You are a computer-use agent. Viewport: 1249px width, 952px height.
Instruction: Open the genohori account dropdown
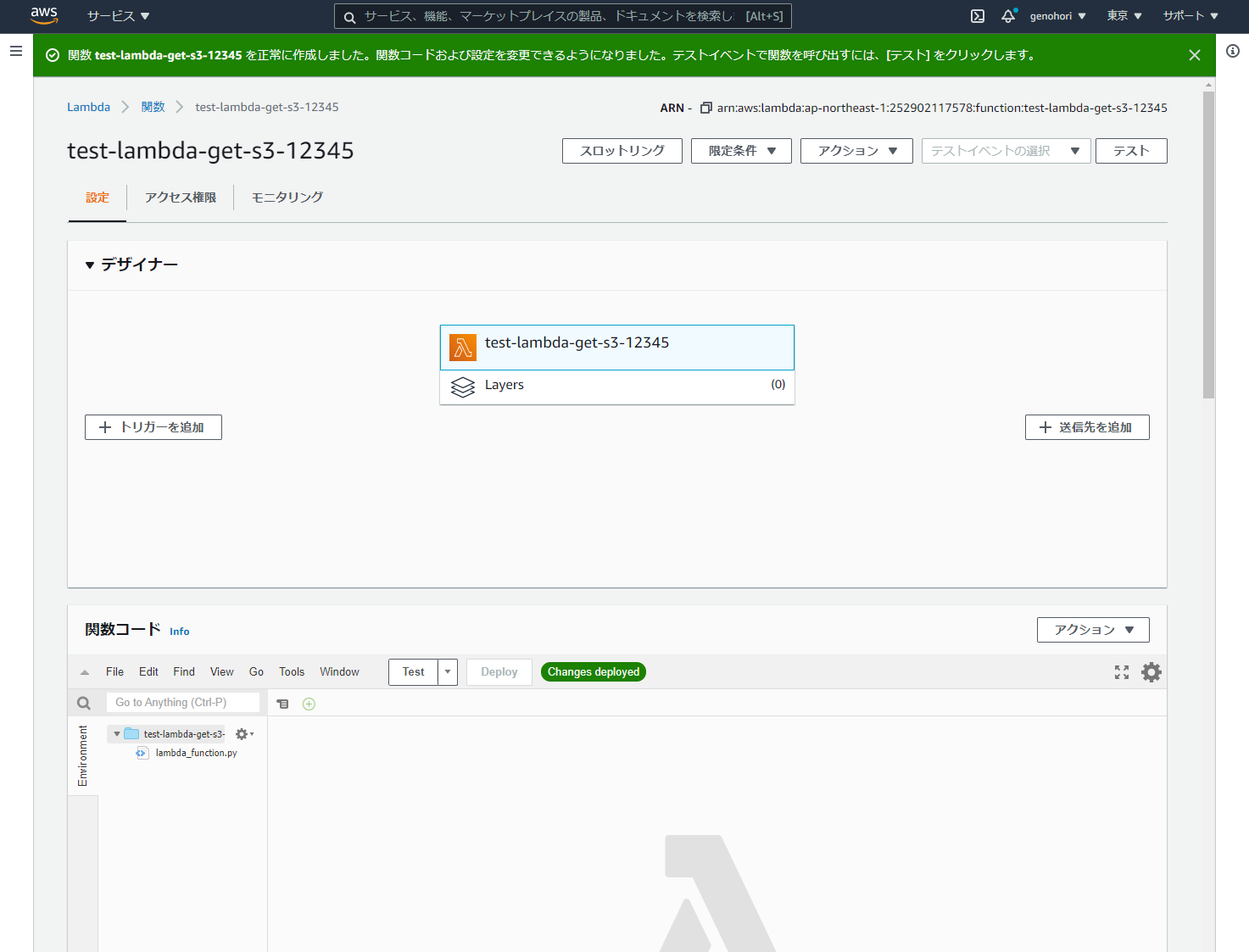(1057, 16)
